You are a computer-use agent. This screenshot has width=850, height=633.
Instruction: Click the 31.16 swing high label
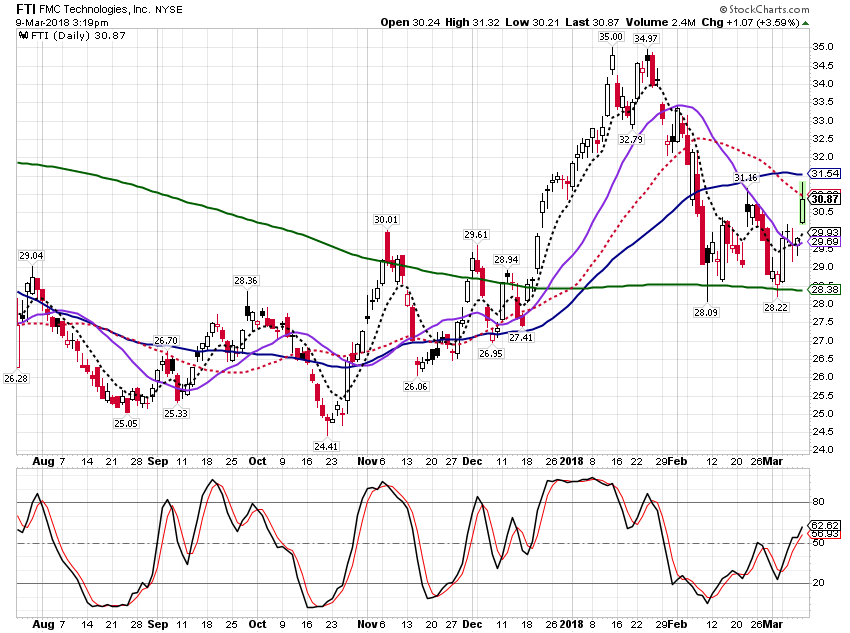[x=746, y=178]
